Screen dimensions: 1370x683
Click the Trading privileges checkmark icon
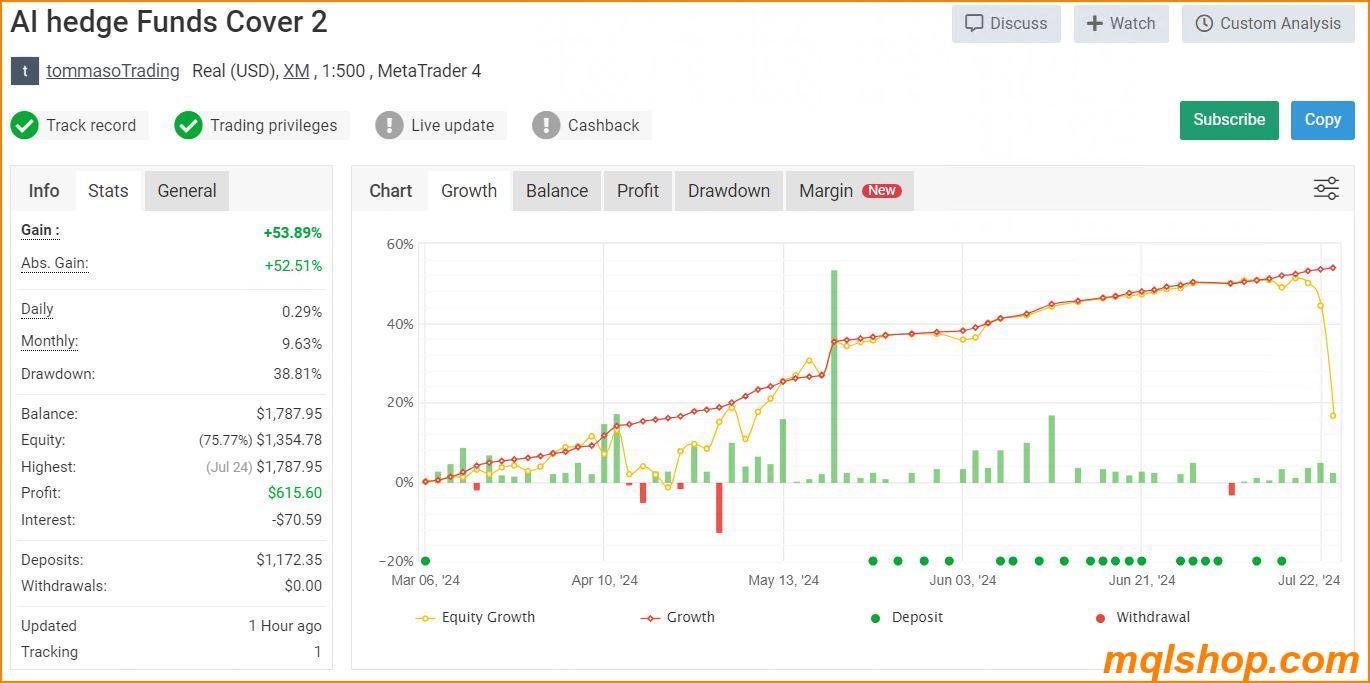pyautogui.click(x=188, y=125)
